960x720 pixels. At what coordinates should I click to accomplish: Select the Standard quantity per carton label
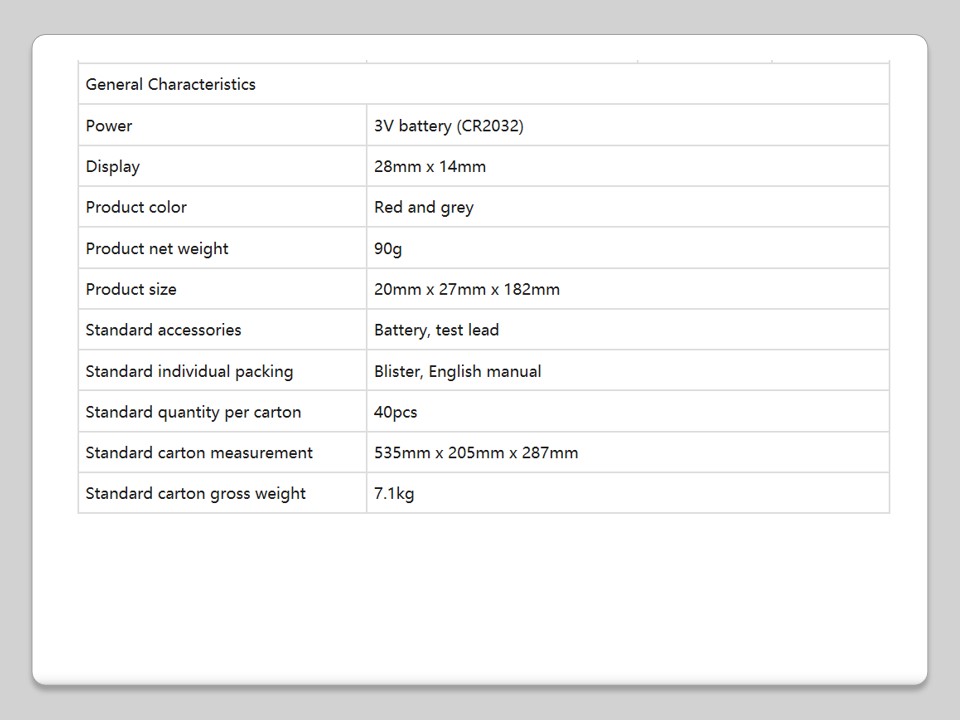pyautogui.click(x=193, y=412)
